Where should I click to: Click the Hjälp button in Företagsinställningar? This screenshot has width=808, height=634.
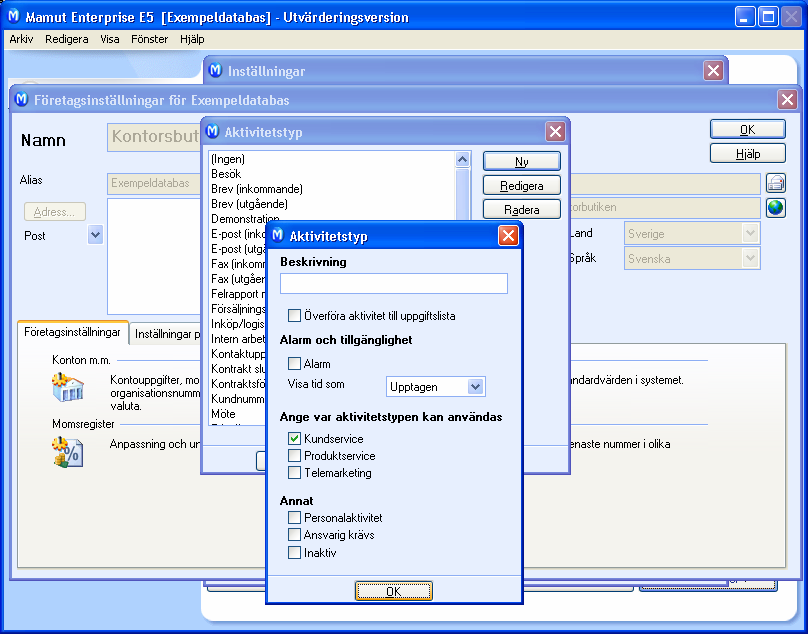point(748,153)
